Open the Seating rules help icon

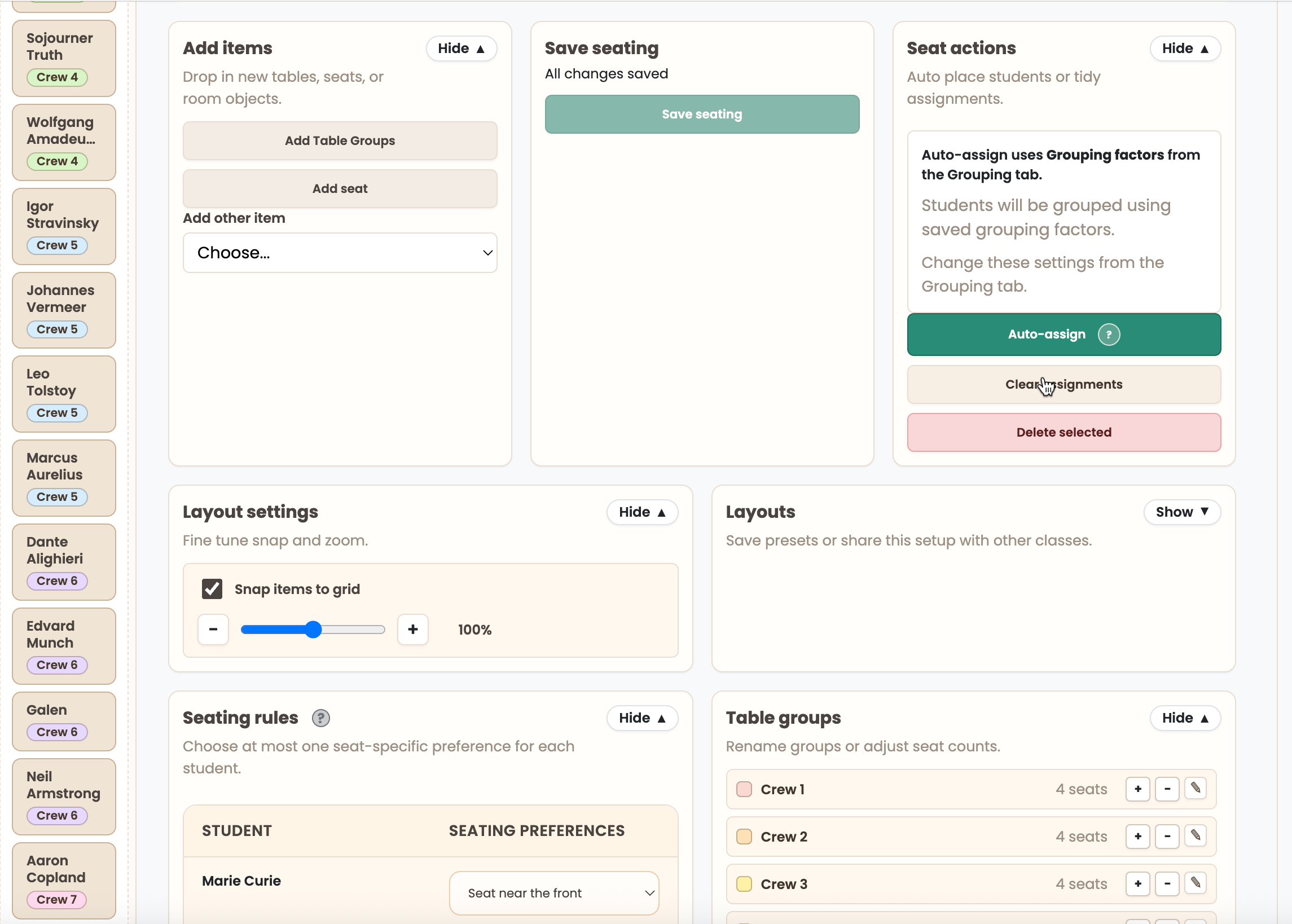pos(320,718)
